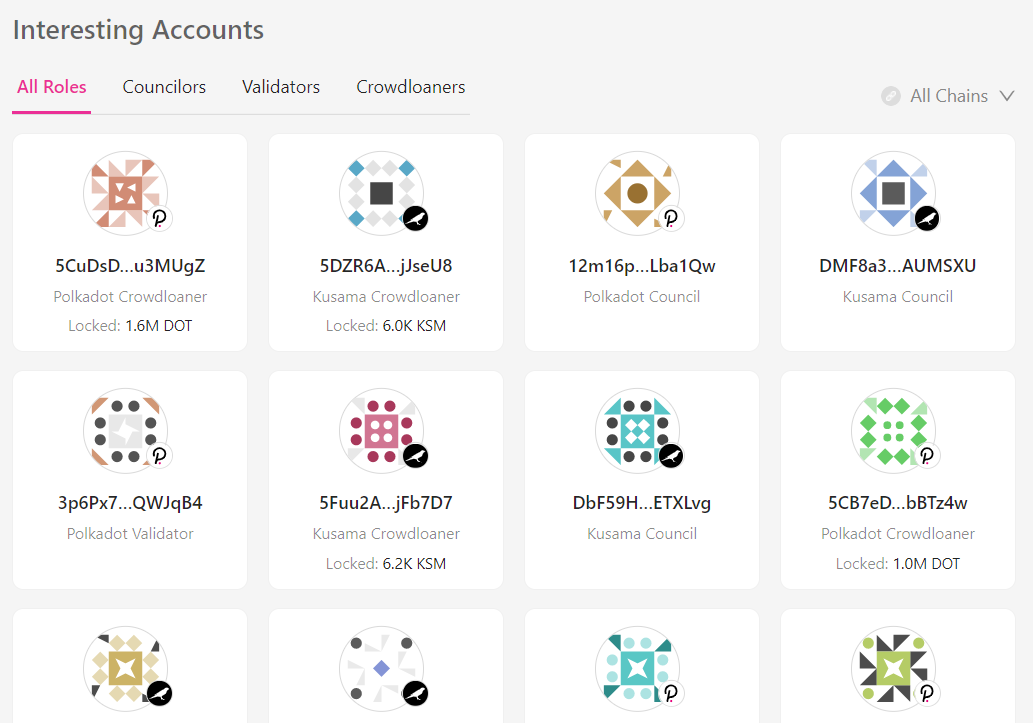Image resolution: width=1033 pixels, height=723 pixels.
Task: Open account 5DZR6A...jJseU8
Action: tap(386, 266)
